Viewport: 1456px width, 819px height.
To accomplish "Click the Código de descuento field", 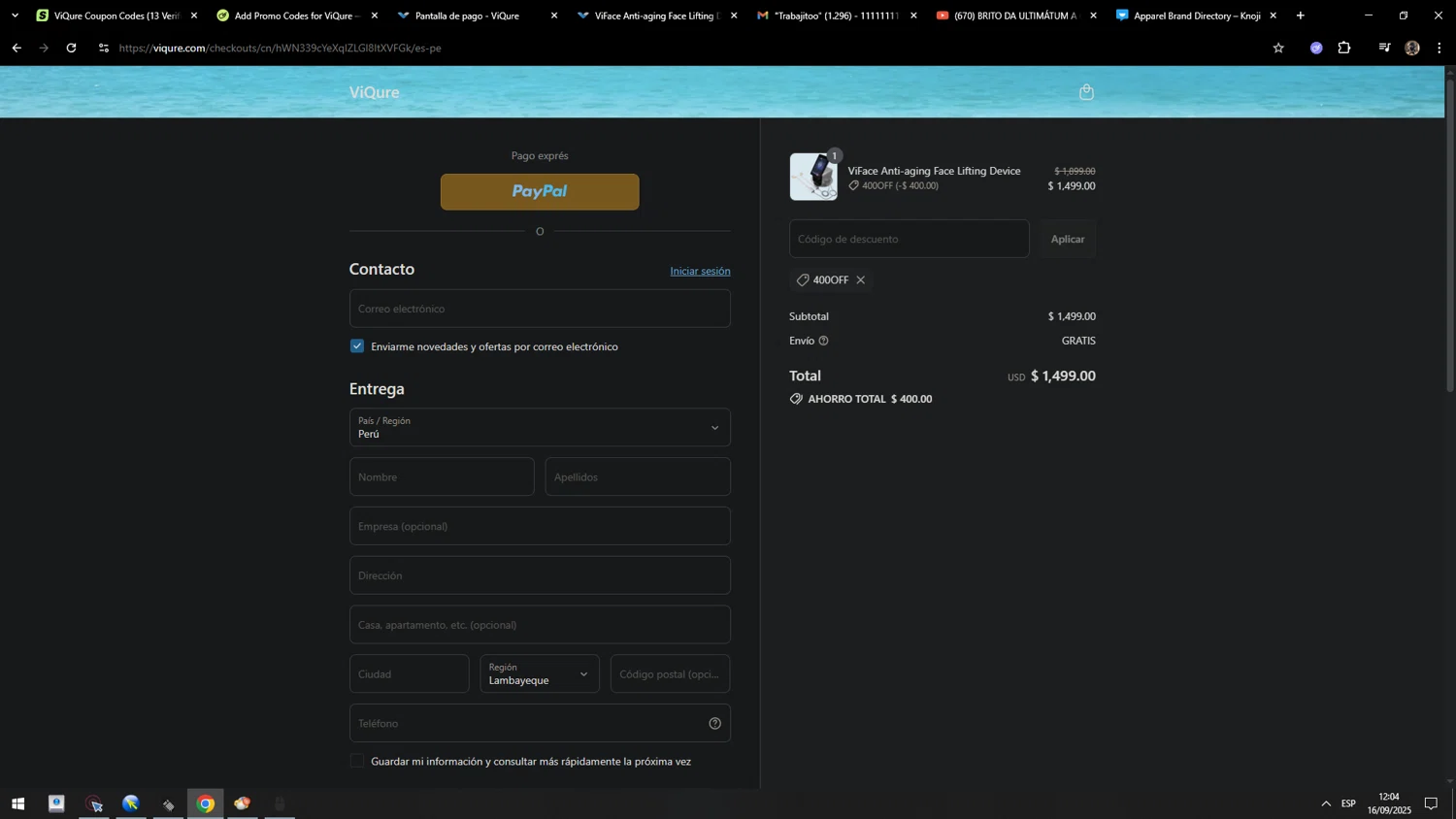I will pyautogui.click(x=910, y=239).
